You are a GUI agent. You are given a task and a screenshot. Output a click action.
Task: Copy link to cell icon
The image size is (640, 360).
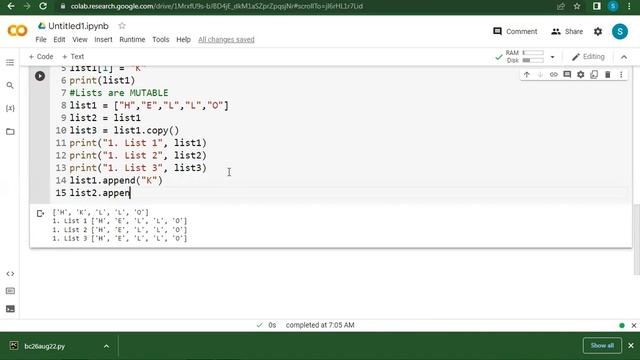tap(553, 75)
